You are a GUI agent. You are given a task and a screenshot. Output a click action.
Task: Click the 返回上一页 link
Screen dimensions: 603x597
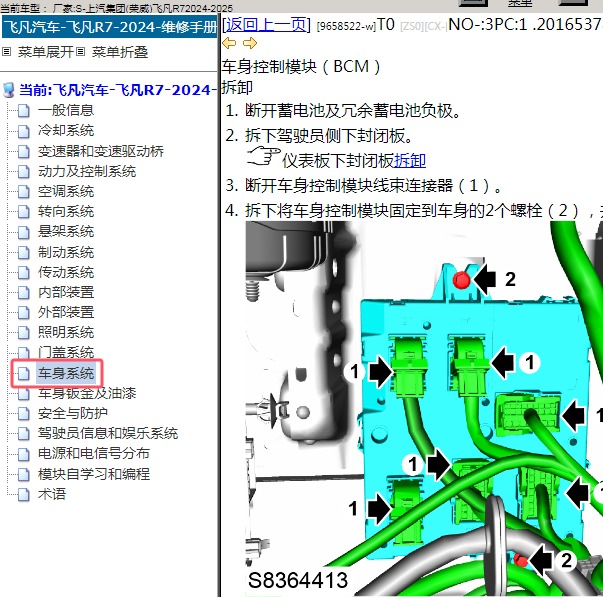pos(266,25)
